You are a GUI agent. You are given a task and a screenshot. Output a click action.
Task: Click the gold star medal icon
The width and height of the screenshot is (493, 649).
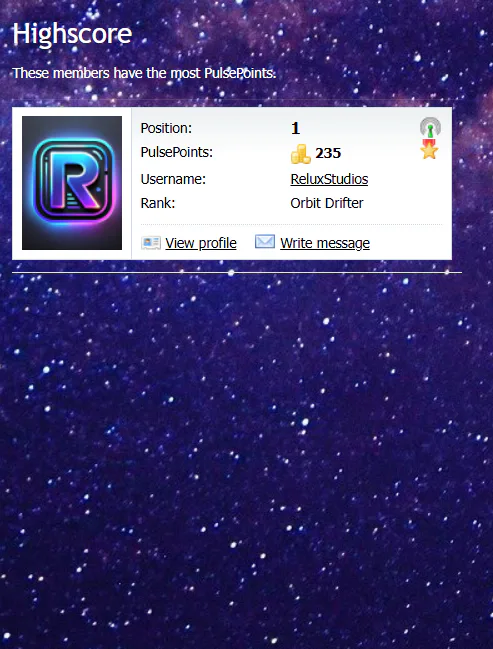click(x=429, y=149)
